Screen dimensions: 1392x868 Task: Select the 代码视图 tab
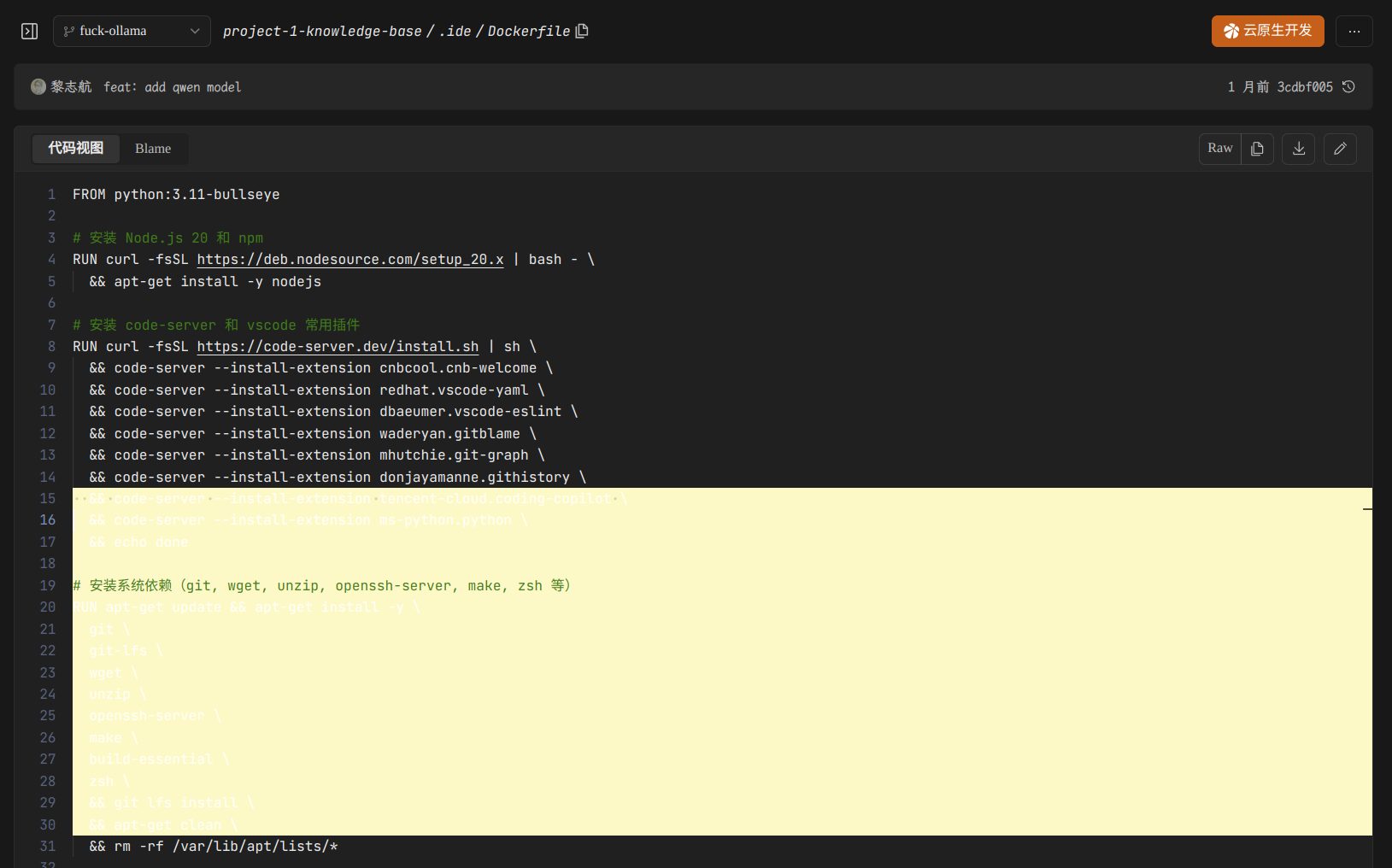pyautogui.click(x=76, y=149)
